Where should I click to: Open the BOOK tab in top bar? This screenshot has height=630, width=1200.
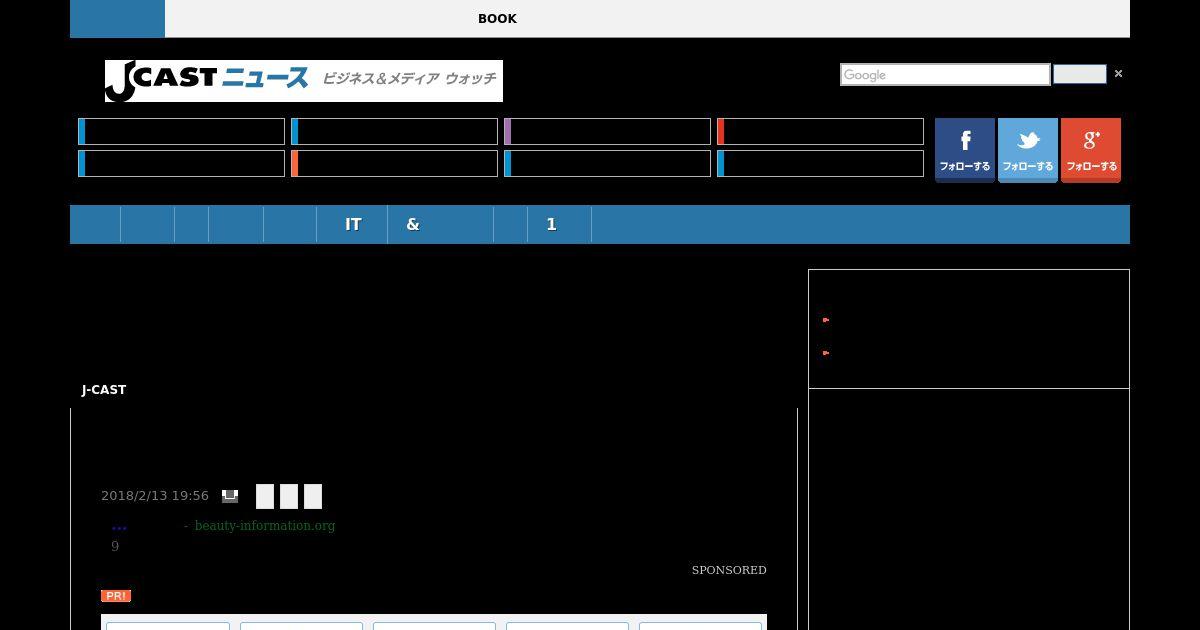(x=497, y=19)
